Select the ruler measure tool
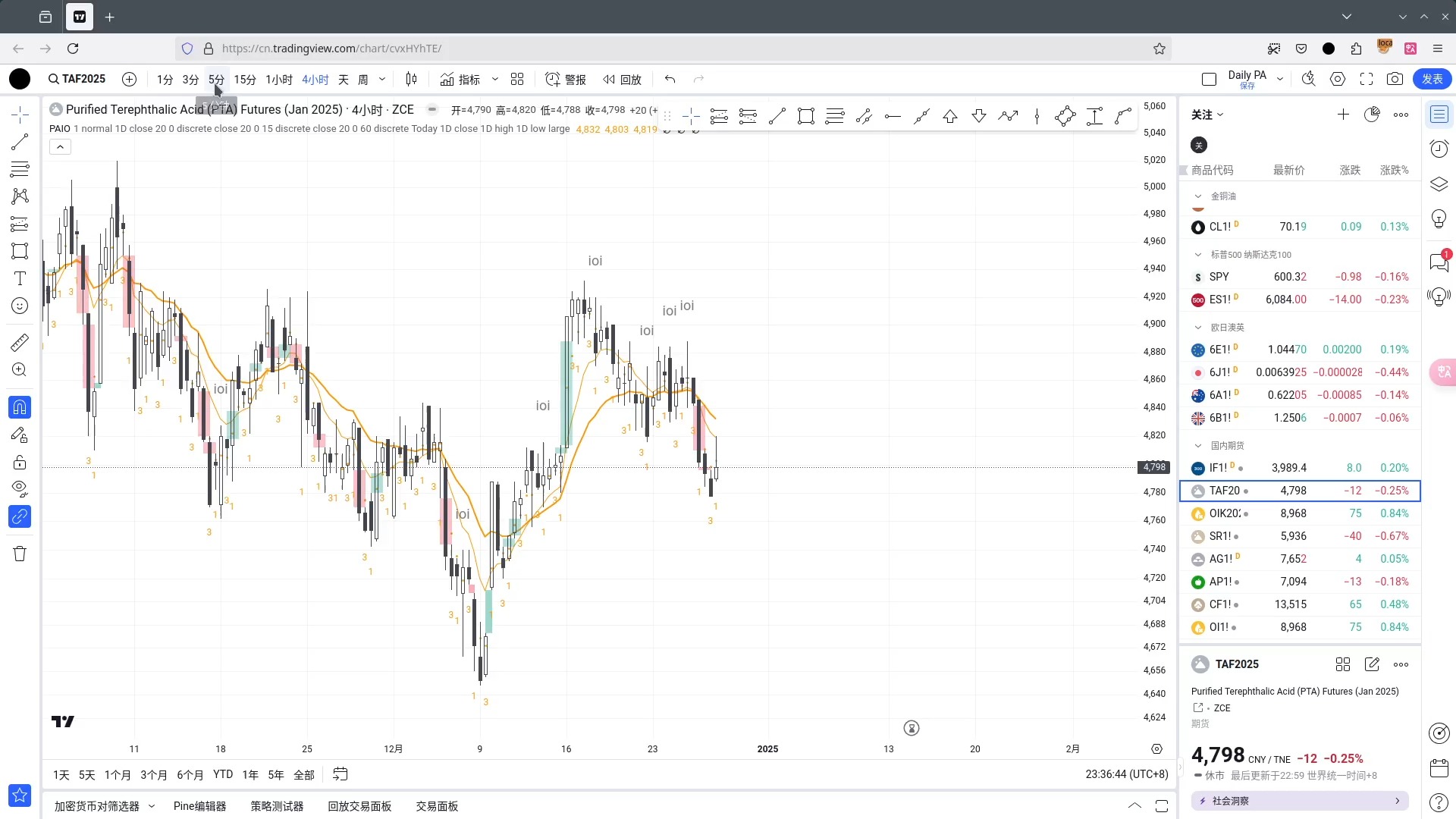The width and height of the screenshot is (1456, 819). tap(20, 343)
